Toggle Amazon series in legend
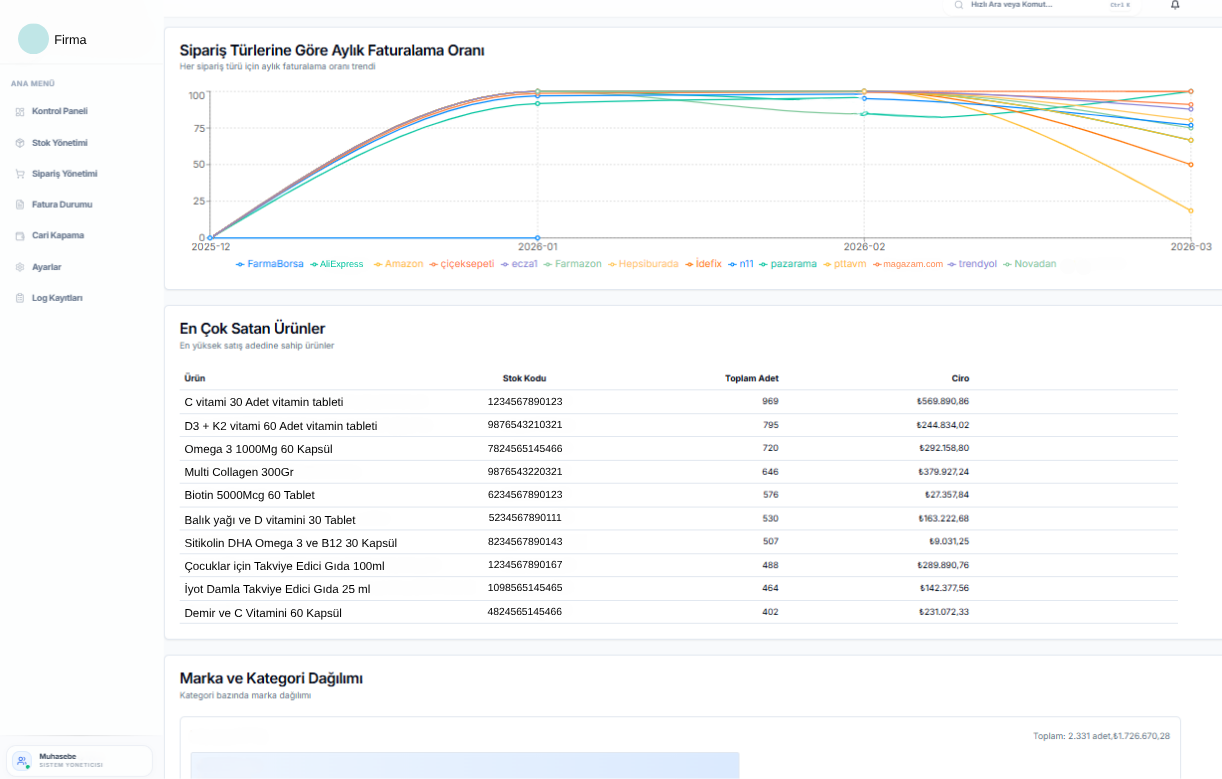This screenshot has width=1222, height=779. pos(398,264)
